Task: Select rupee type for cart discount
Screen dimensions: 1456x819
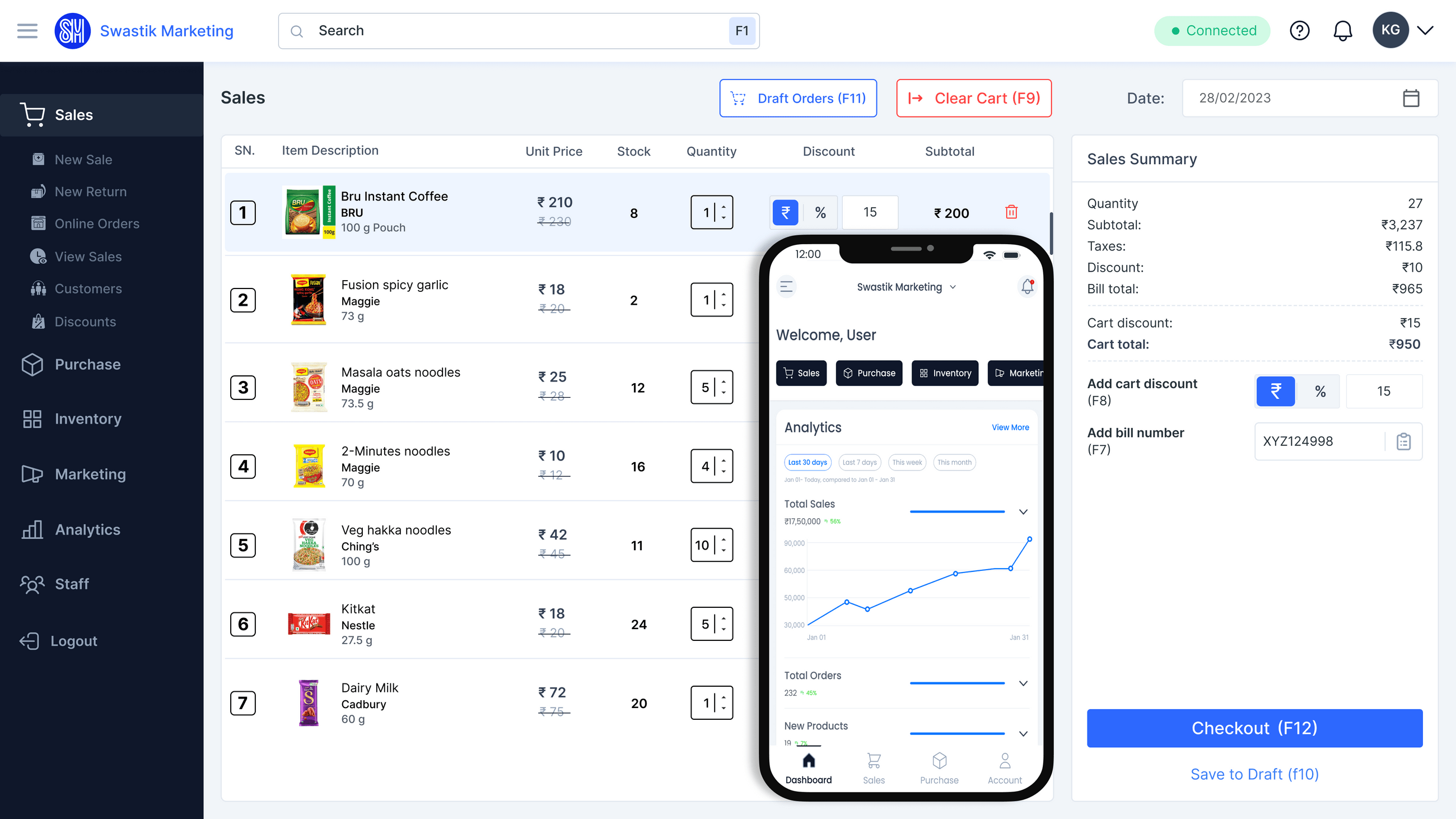Action: 1275,391
